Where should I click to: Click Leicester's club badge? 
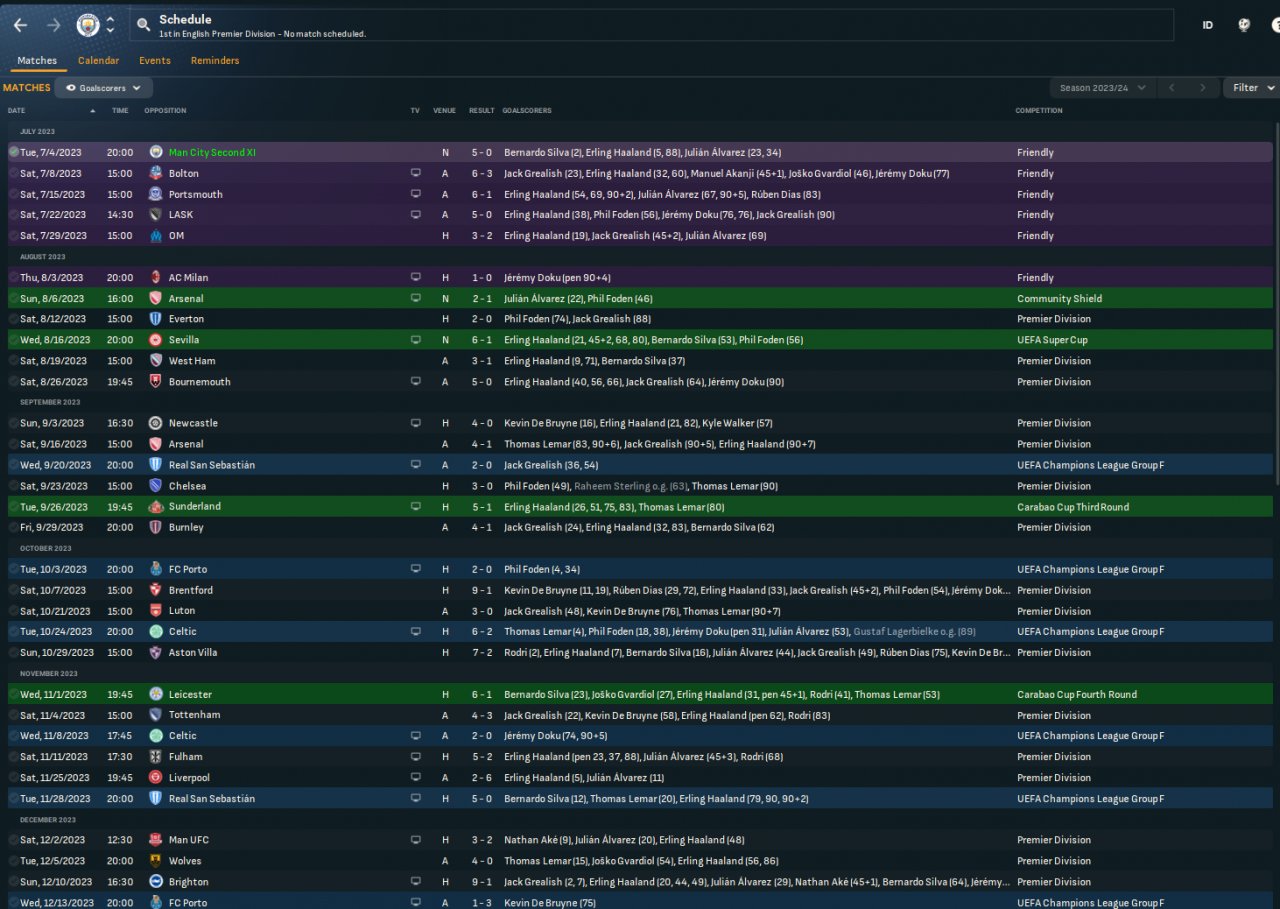coord(155,694)
